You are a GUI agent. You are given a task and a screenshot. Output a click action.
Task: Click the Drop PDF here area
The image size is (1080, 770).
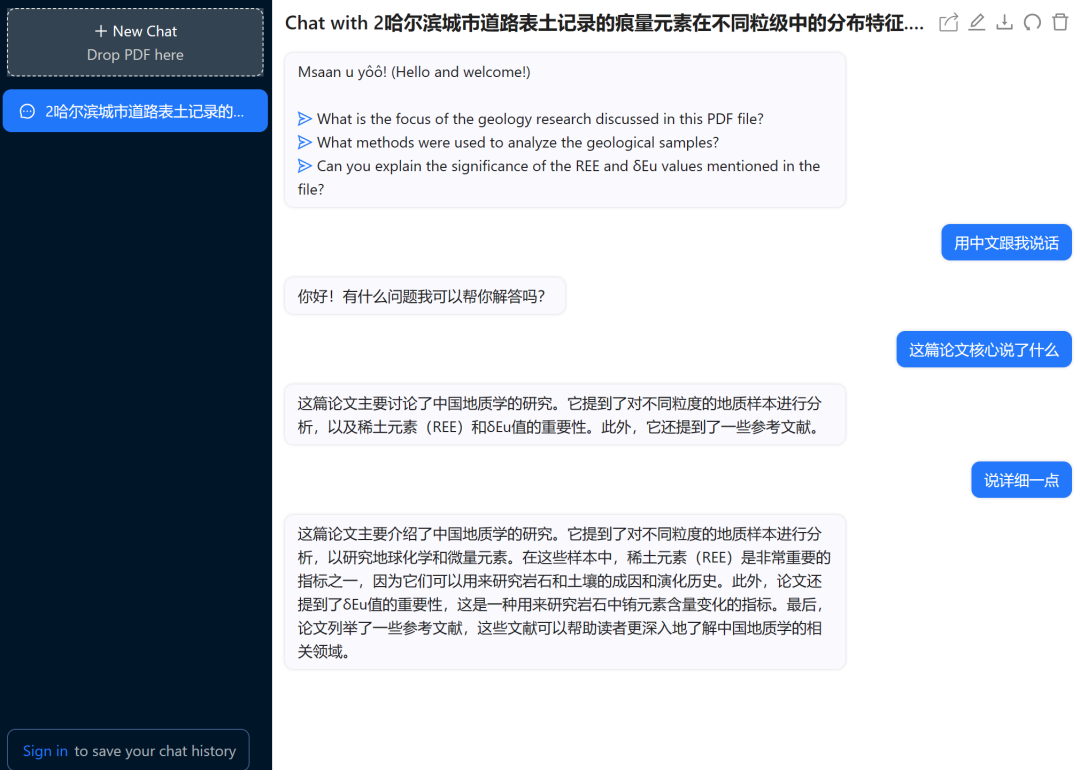(x=135, y=55)
